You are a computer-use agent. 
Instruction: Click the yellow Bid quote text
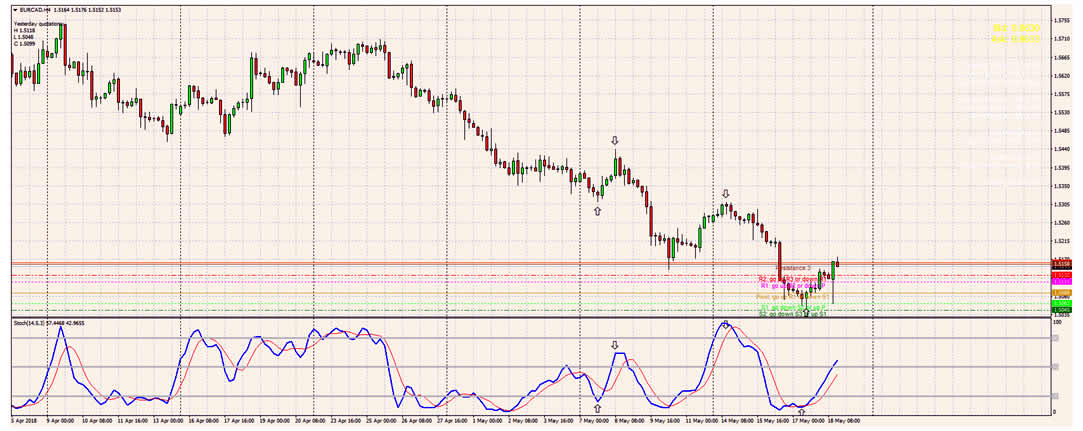(x=1016, y=28)
